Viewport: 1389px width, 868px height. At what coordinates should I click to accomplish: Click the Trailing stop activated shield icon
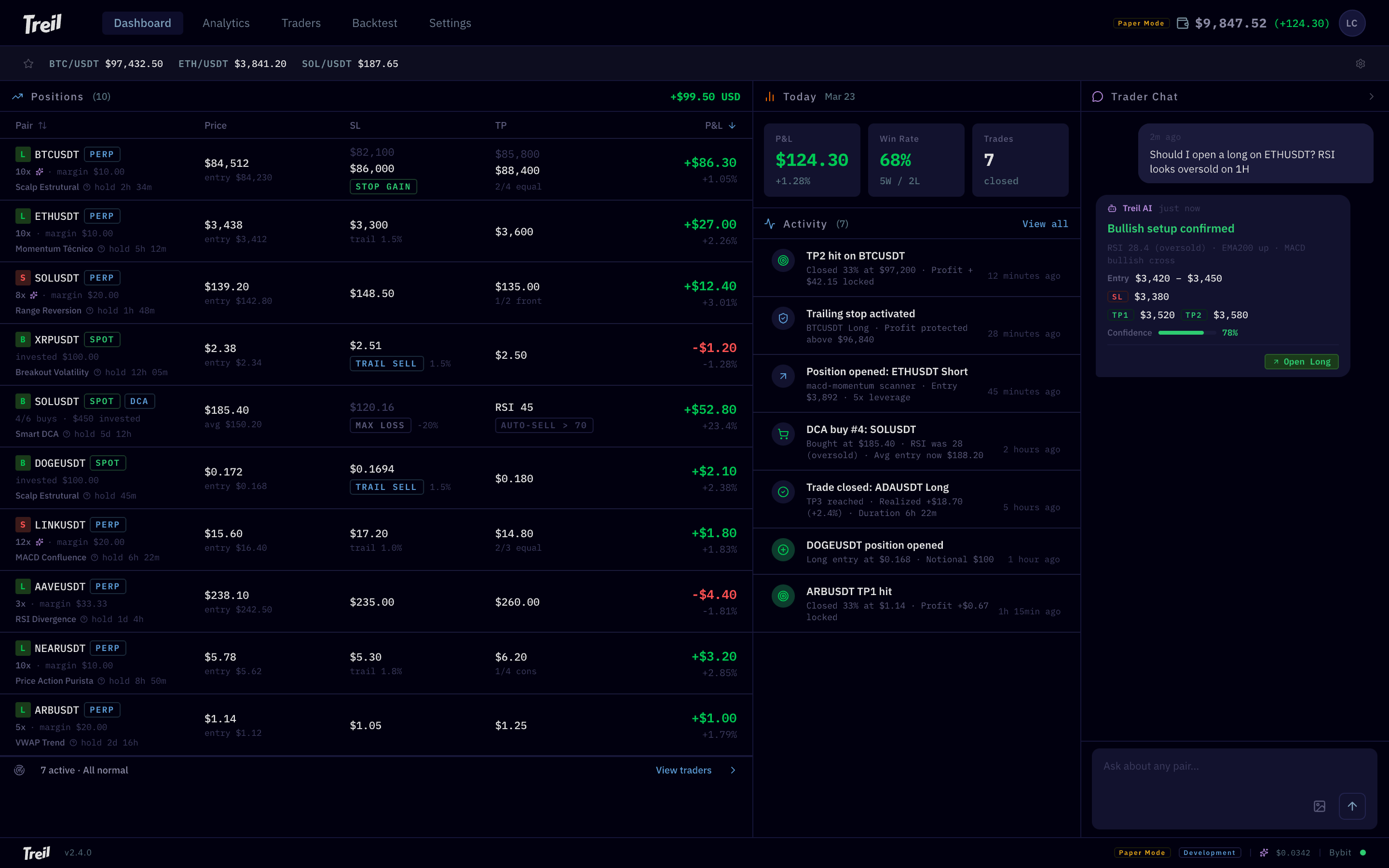[x=783, y=319]
